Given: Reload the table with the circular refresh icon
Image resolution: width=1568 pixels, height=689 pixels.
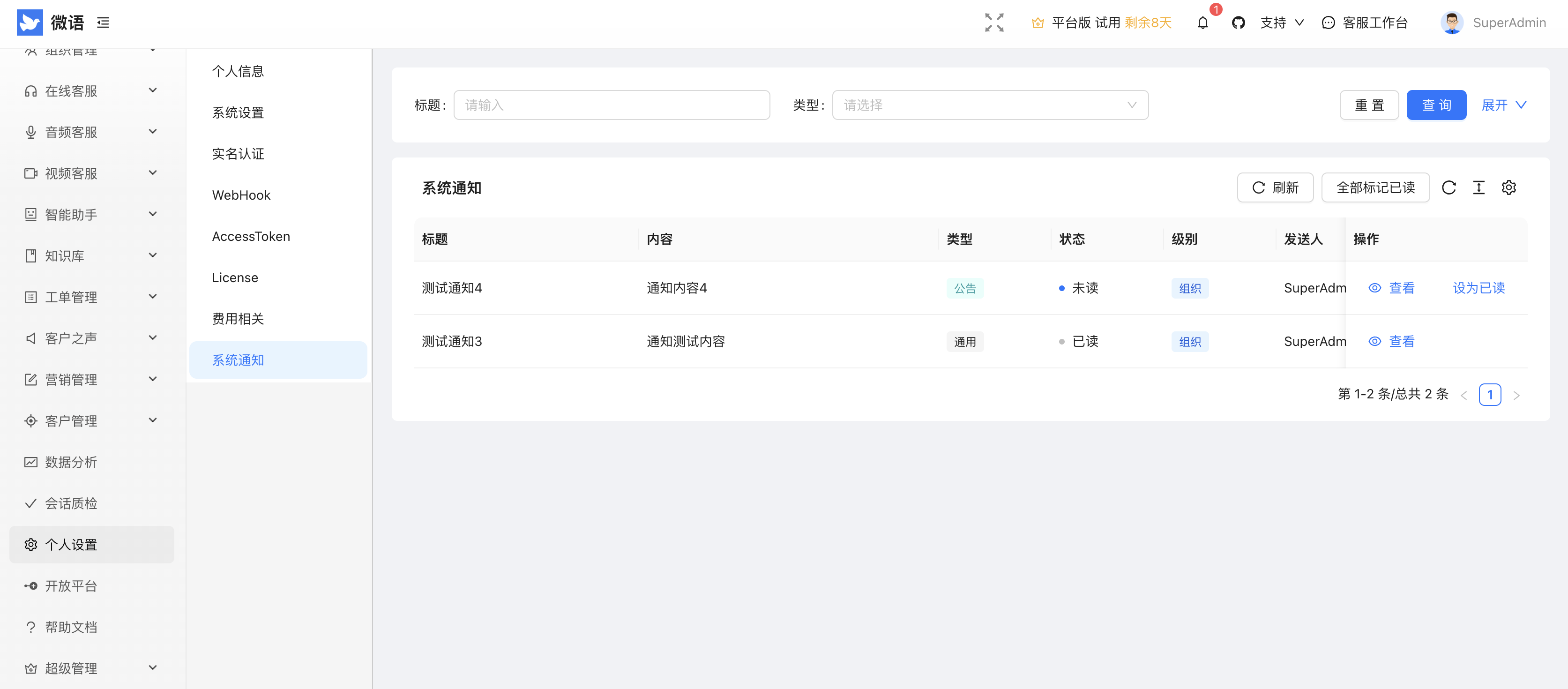Looking at the screenshot, I should coord(1449,187).
